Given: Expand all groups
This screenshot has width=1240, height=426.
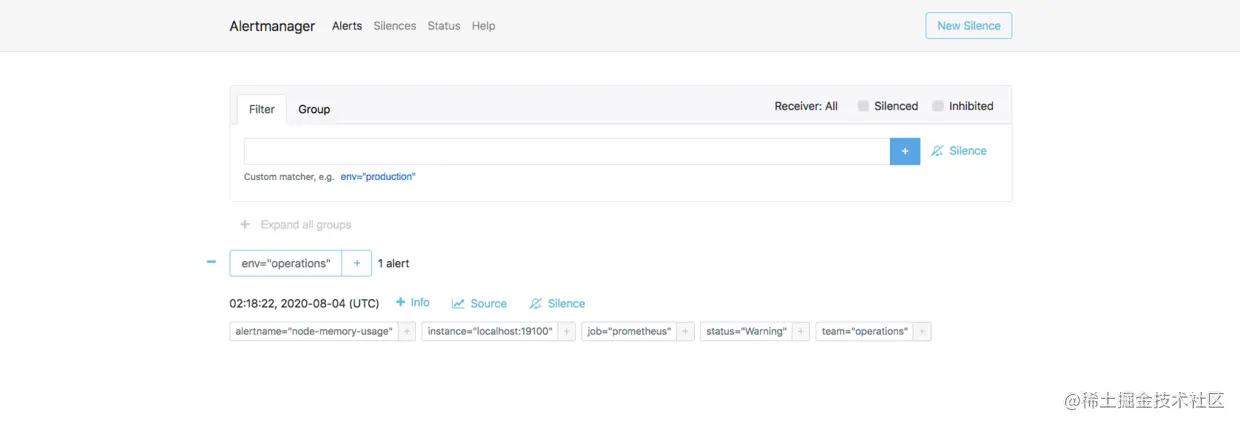Looking at the screenshot, I should pos(296,225).
